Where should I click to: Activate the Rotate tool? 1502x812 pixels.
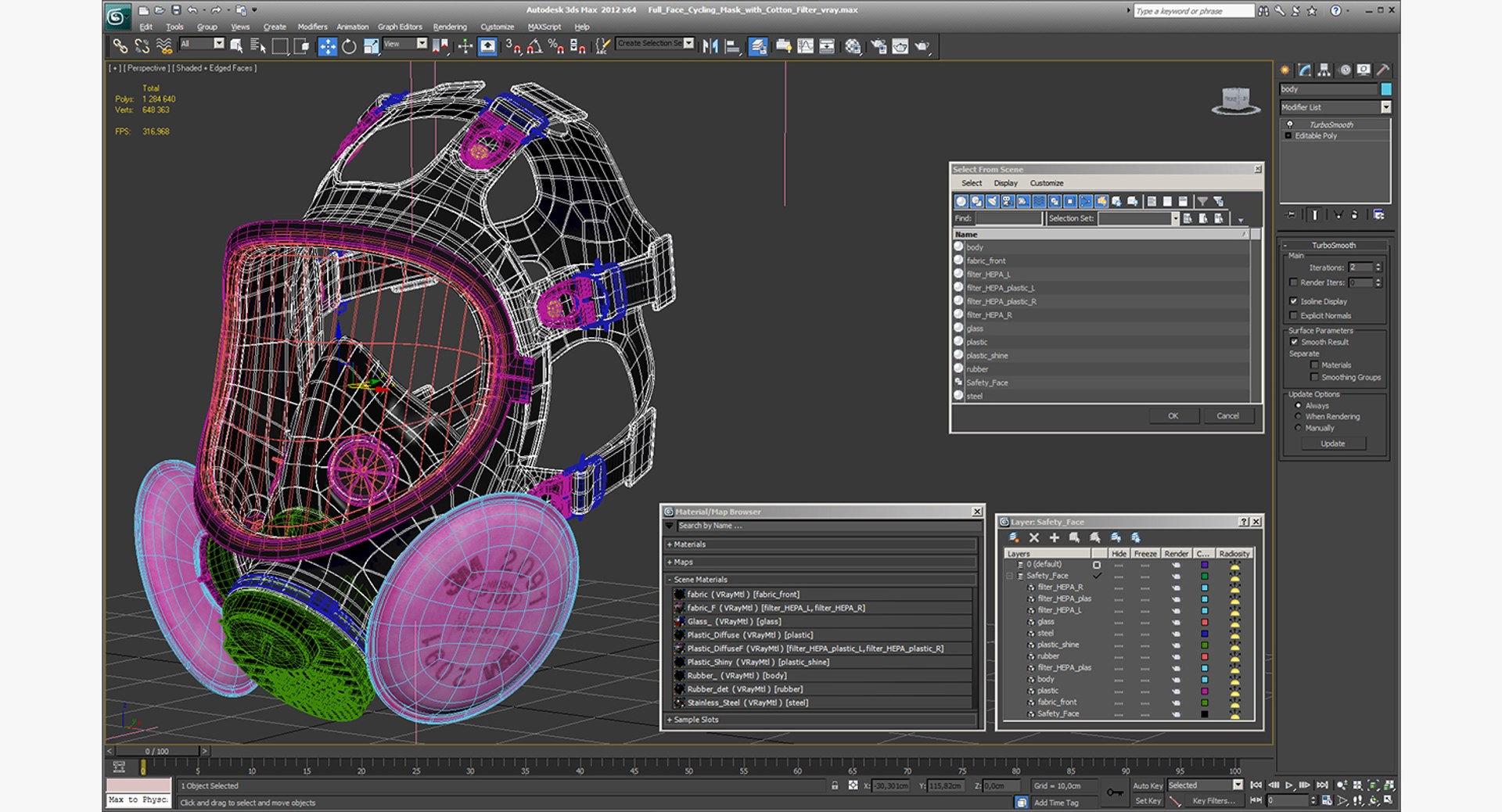coord(349,47)
